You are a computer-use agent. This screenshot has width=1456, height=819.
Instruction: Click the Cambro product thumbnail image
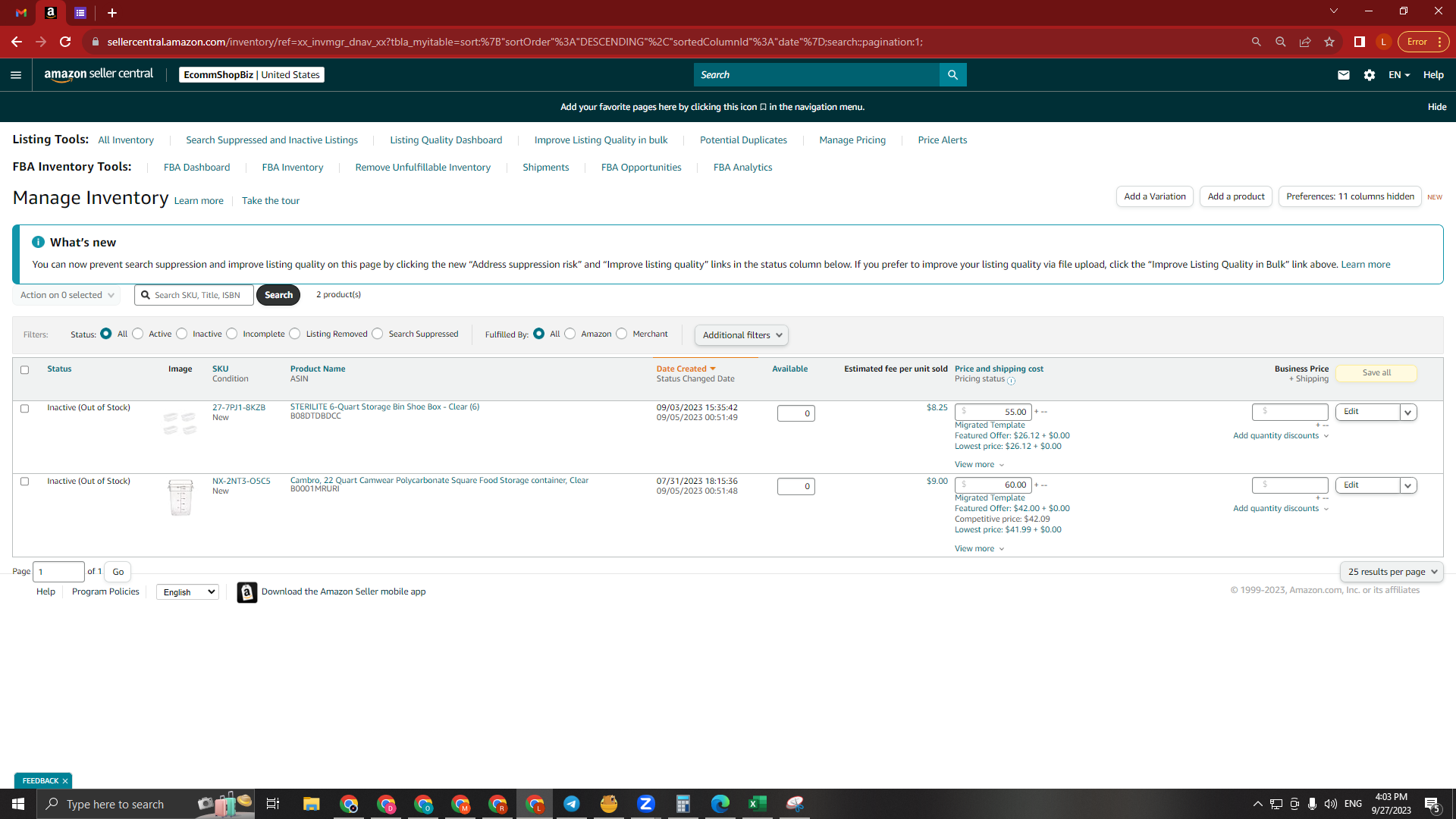[x=180, y=497]
